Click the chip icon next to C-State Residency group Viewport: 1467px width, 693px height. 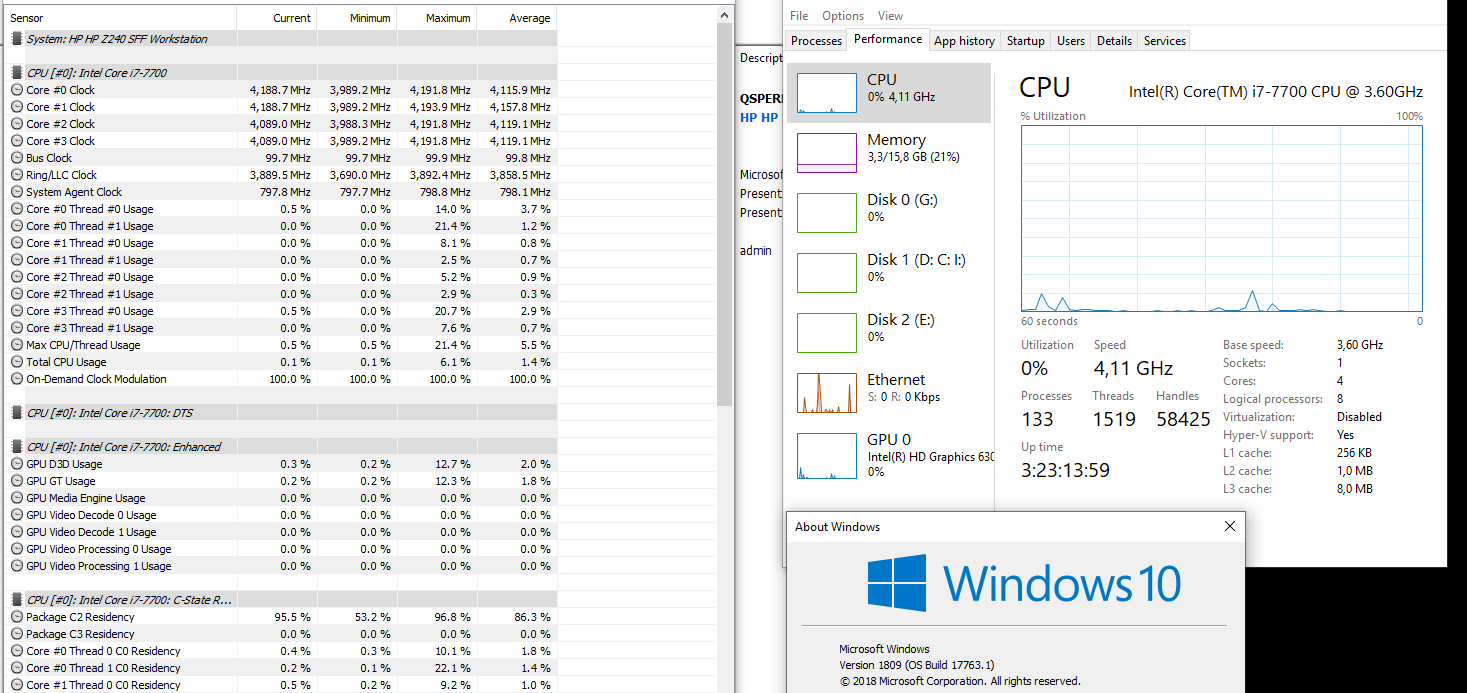click(17, 600)
